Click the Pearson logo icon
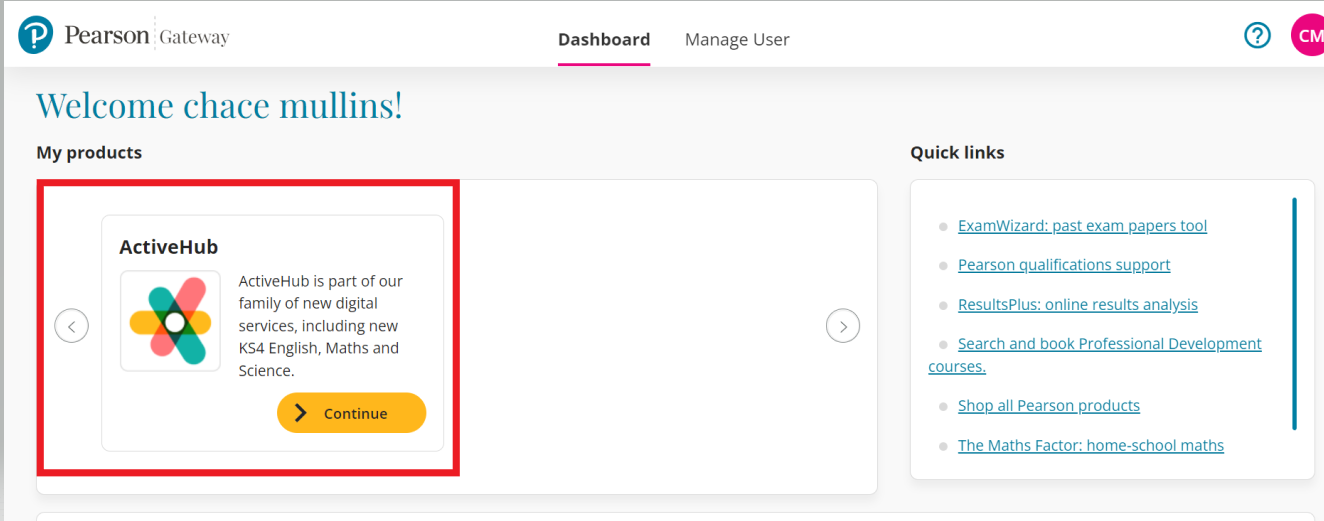 pyautogui.click(x=35, y=36)
